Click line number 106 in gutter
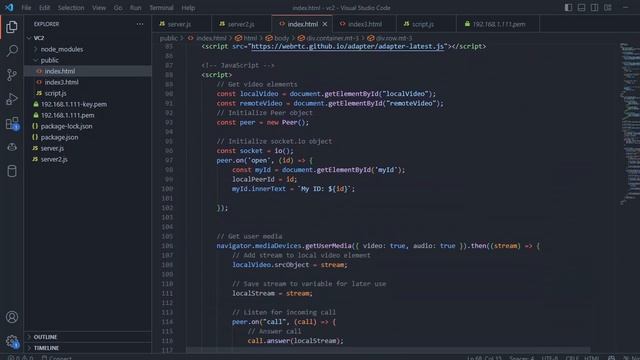This screenshot has height=360, width=640. coord(167,246)
